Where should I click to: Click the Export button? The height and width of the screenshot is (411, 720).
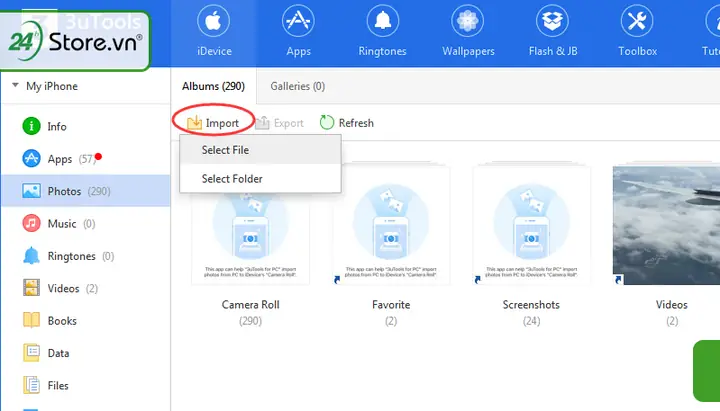(280, 123)
